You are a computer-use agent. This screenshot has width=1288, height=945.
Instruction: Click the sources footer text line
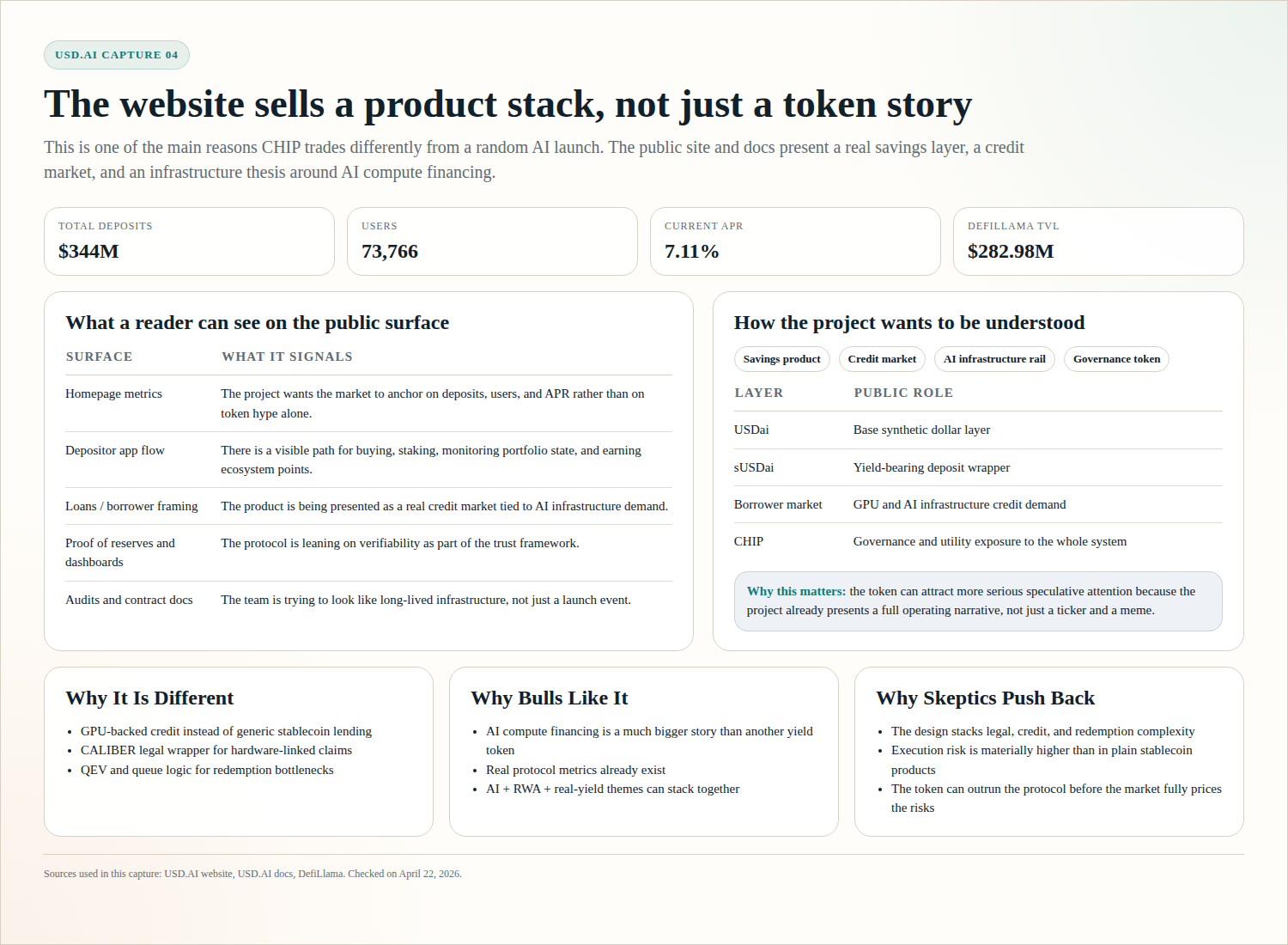coord(252,874)
